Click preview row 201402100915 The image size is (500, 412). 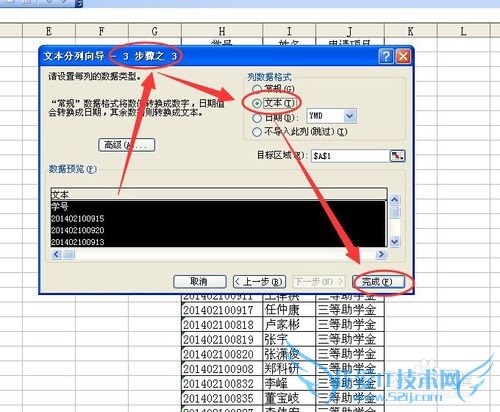tap(219, 219)
